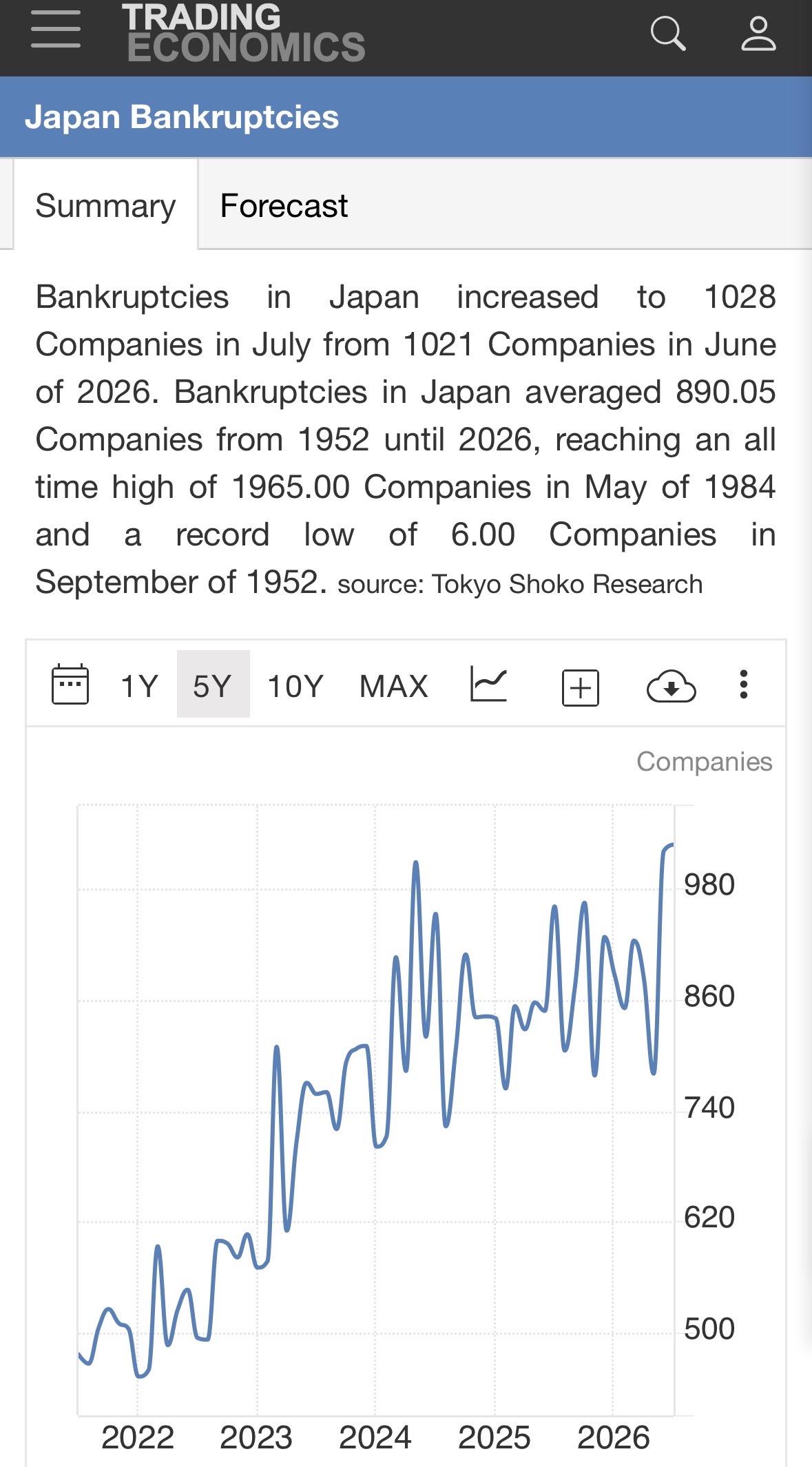Click the 2024 label on x-axis
Screen dimensions: 812x1467
375,1438
